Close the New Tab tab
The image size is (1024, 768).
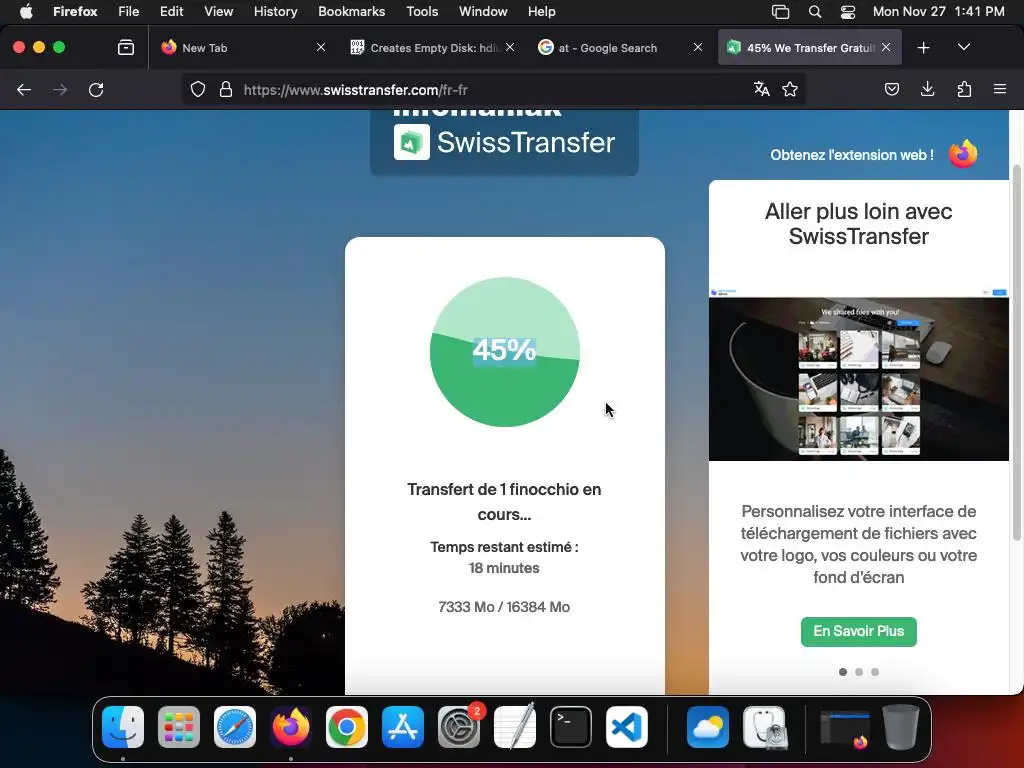point(321,48)
